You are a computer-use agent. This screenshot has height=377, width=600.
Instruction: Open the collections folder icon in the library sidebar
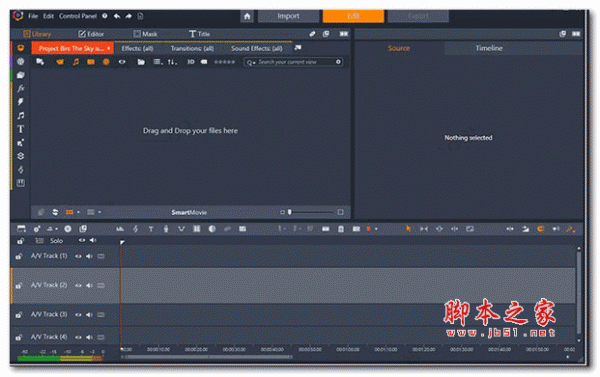pyautogui.click(x=21, y=75)
